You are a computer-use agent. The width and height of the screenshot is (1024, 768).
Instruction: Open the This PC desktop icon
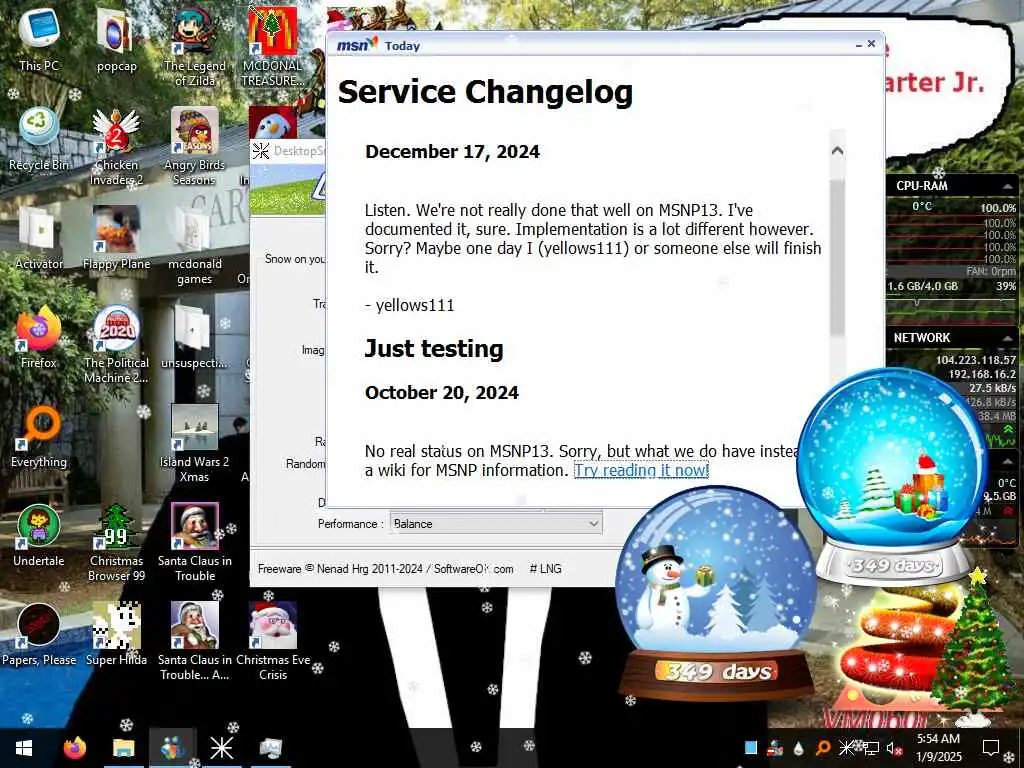[x=39, y=39]
